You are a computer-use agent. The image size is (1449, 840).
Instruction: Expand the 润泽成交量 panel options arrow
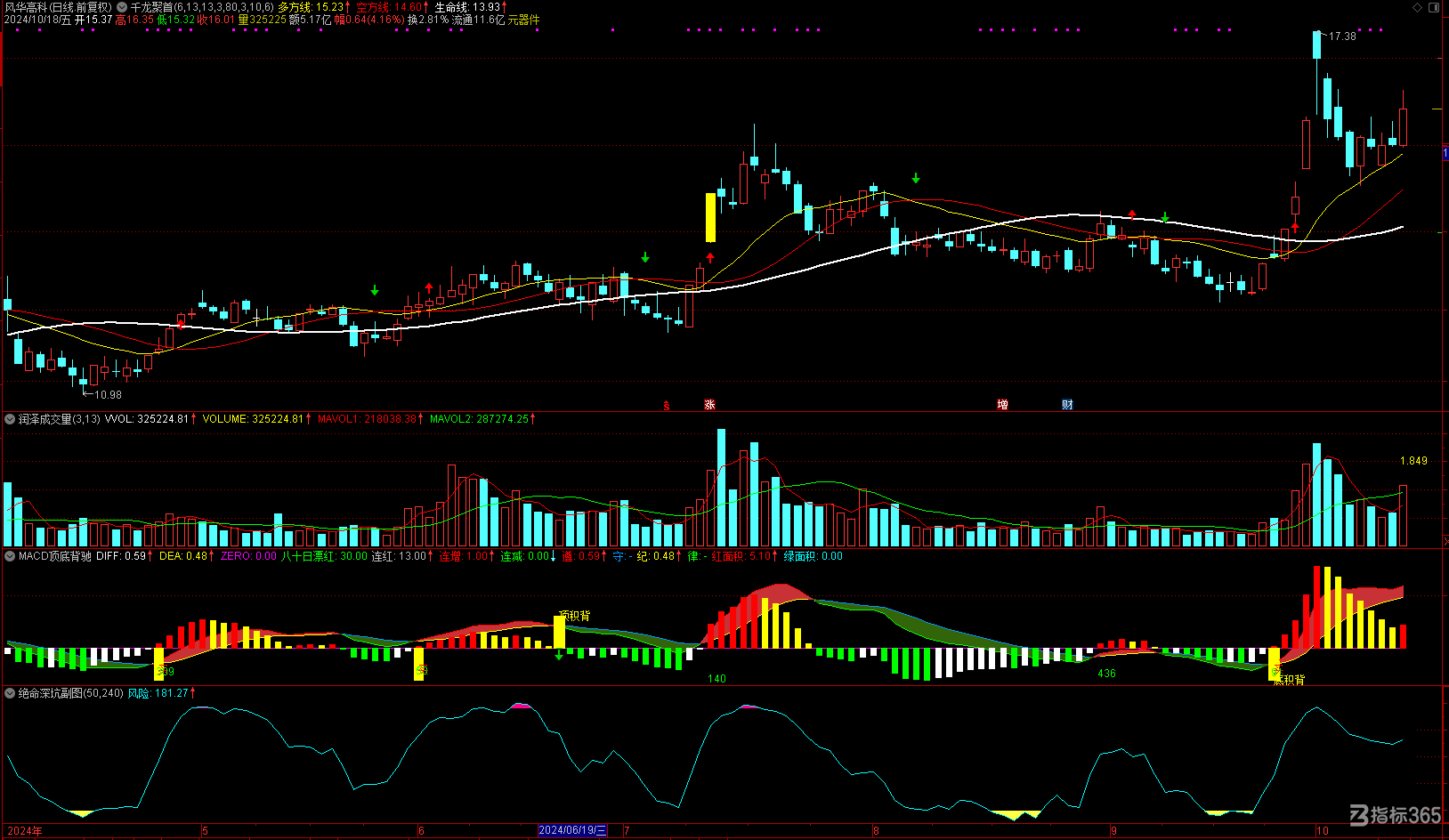pyautogui.click(x=11, y=419)
